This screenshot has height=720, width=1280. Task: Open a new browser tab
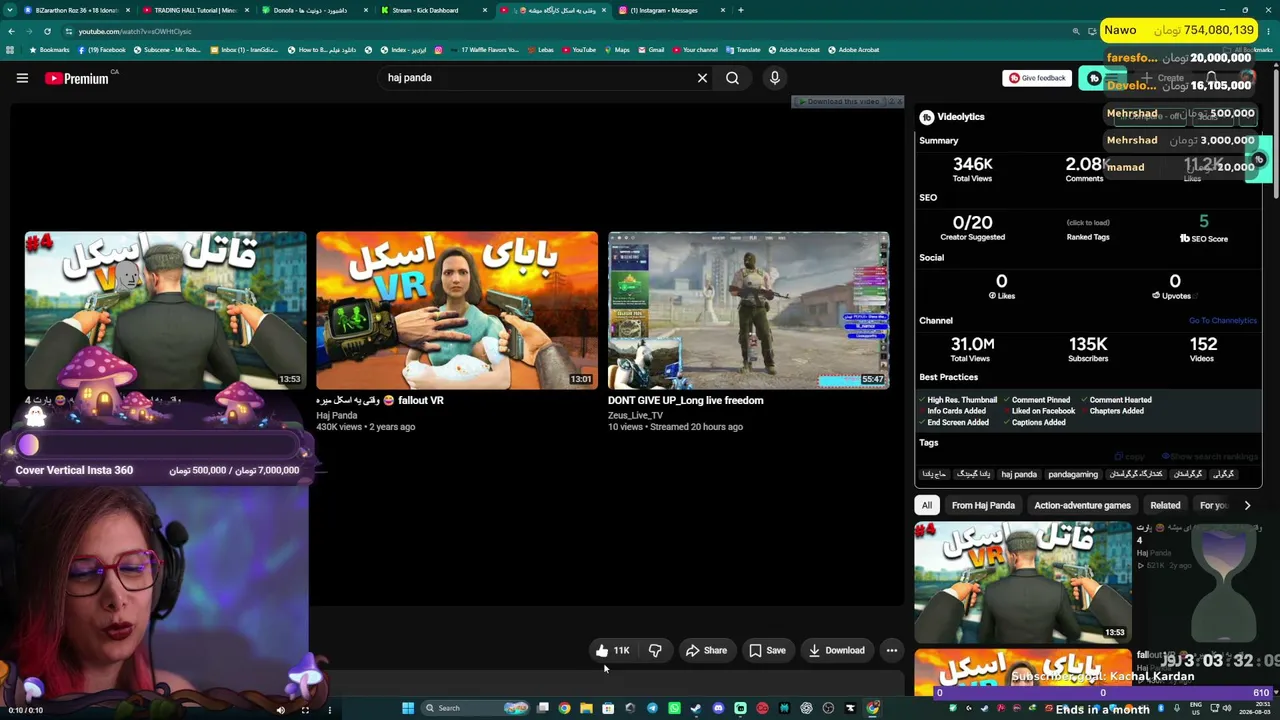740,10
